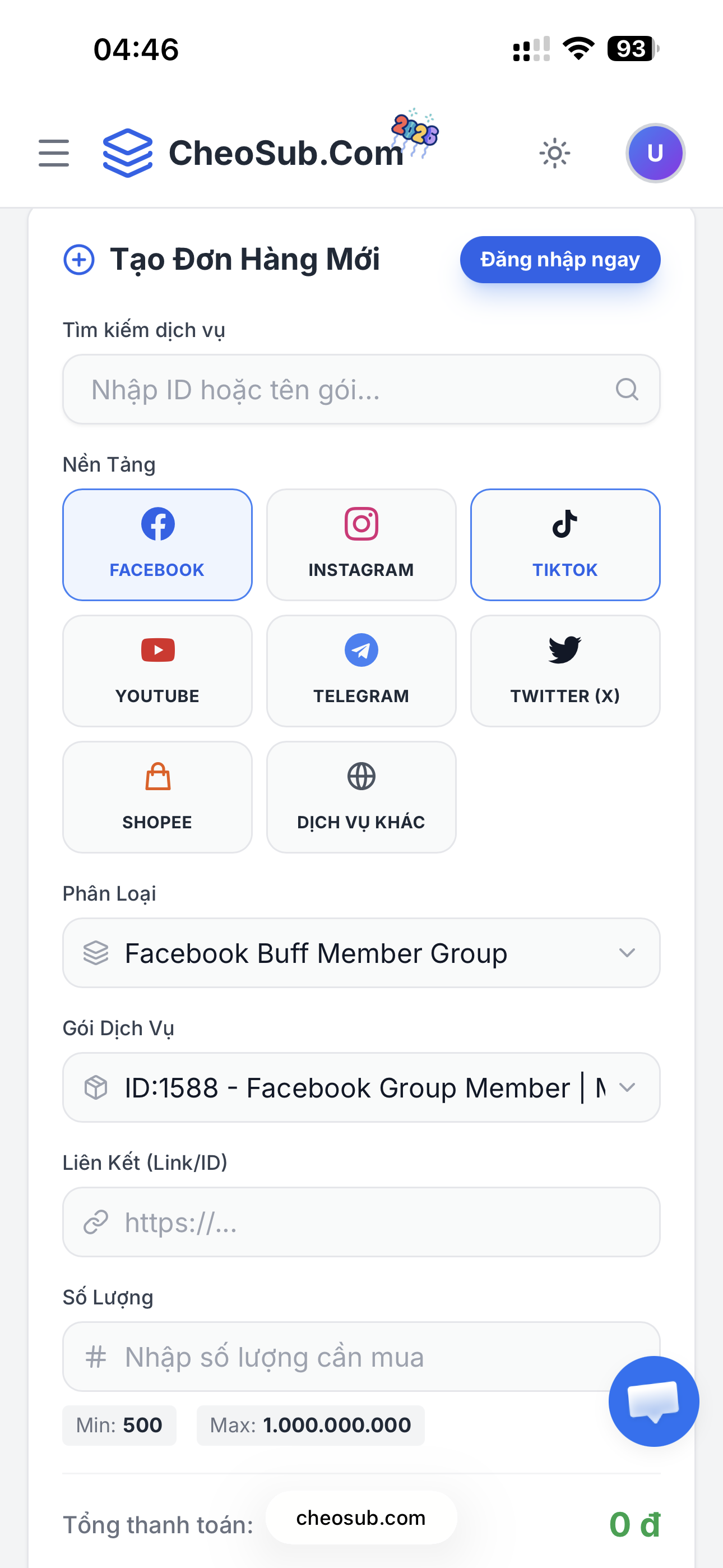The width and height of the screenshot is (723, 1568).
Task: Select the Dịch Vụ Khác tile
Action: [x=361, y=797]
